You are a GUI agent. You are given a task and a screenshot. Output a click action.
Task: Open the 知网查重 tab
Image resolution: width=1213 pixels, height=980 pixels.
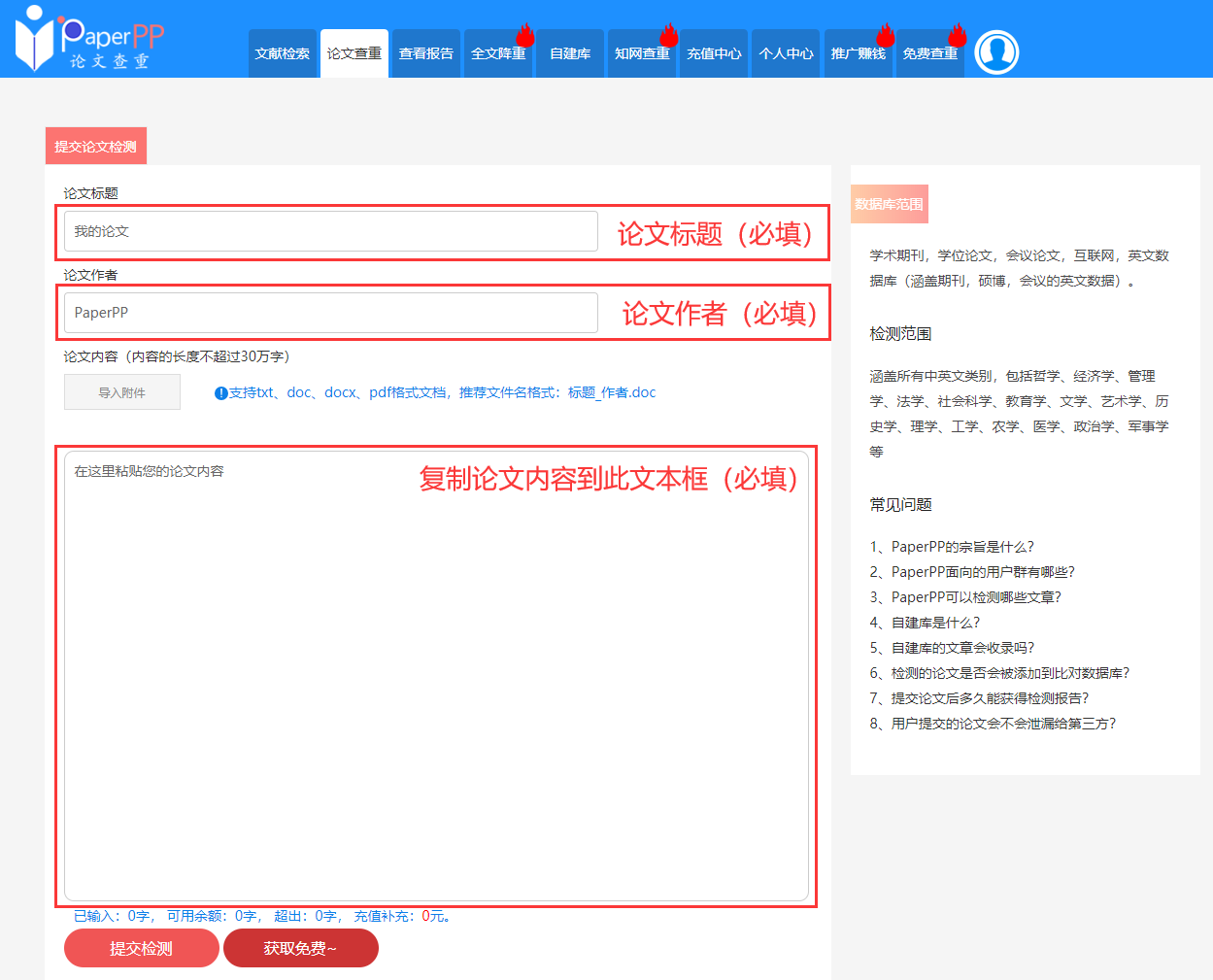click(x=642, y=53)
